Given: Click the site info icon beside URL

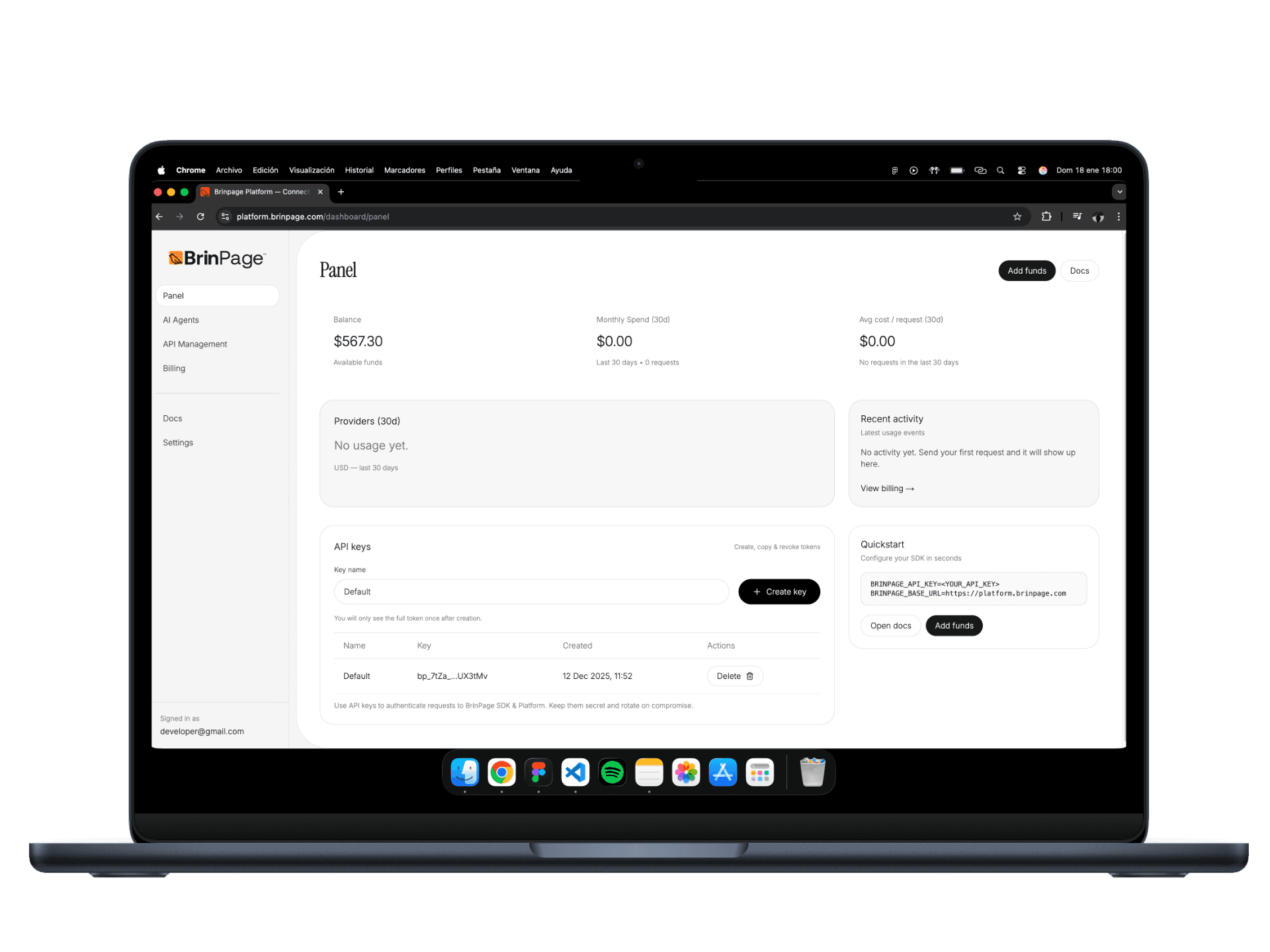Looking at the screenshot, I should point(226,217).
